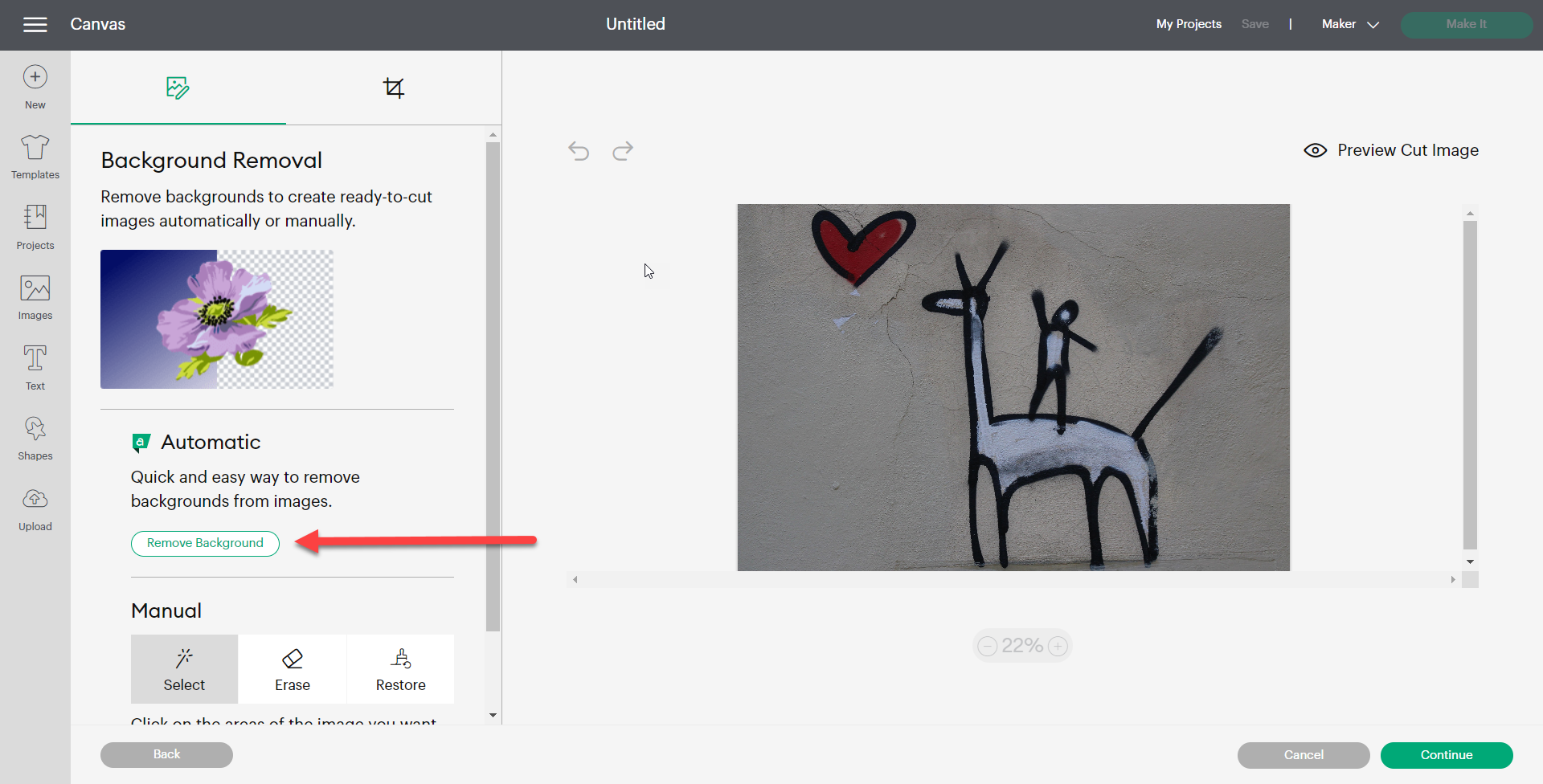Screen dimensions: 1543x784
Task: Choose the manual Restore tool
Action: click(400, 669)
